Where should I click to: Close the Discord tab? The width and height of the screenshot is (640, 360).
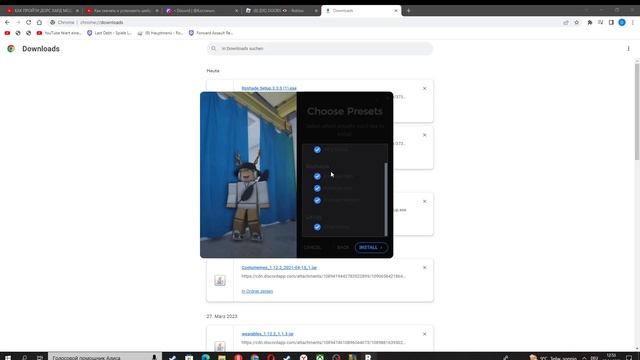(236, 11)
